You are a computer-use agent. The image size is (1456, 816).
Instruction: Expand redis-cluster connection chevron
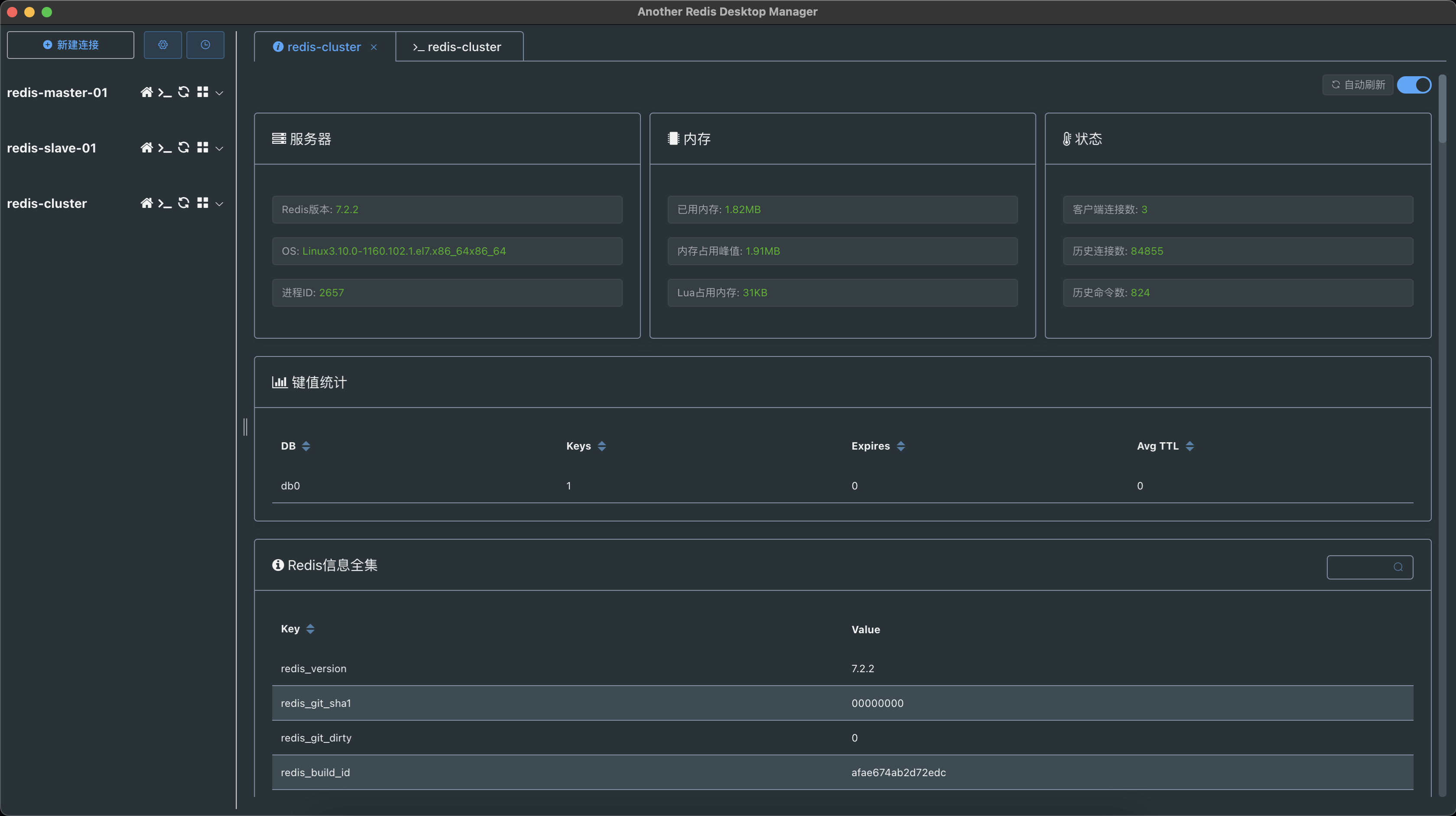[x=220, y=204]
